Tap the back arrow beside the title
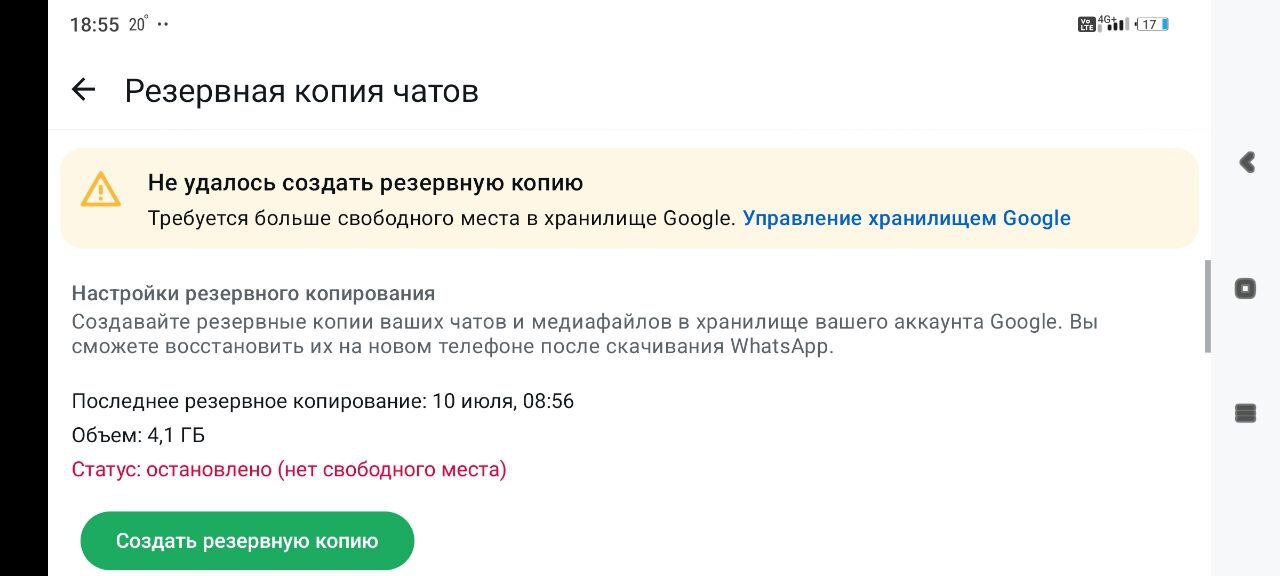This screenshot has width=1280, height=576. (x=83, y=90)
